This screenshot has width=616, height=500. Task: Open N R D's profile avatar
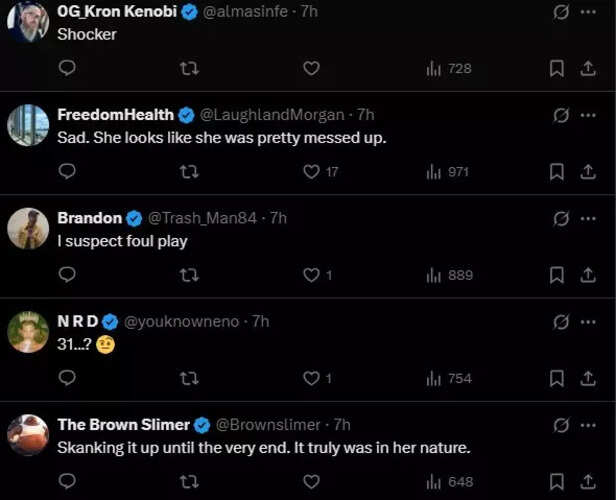pyautogui.click(x=28, y=331)
